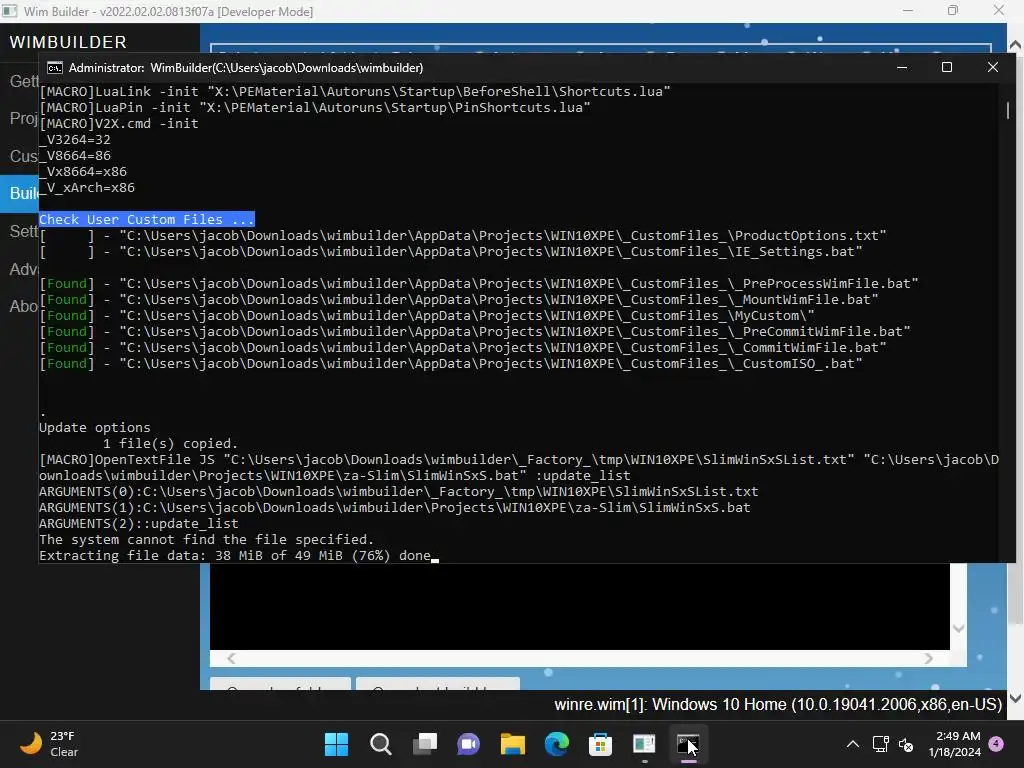Click log output scroll down arrow
Viewport: 1024px width, 768px height.
[958, 628]
